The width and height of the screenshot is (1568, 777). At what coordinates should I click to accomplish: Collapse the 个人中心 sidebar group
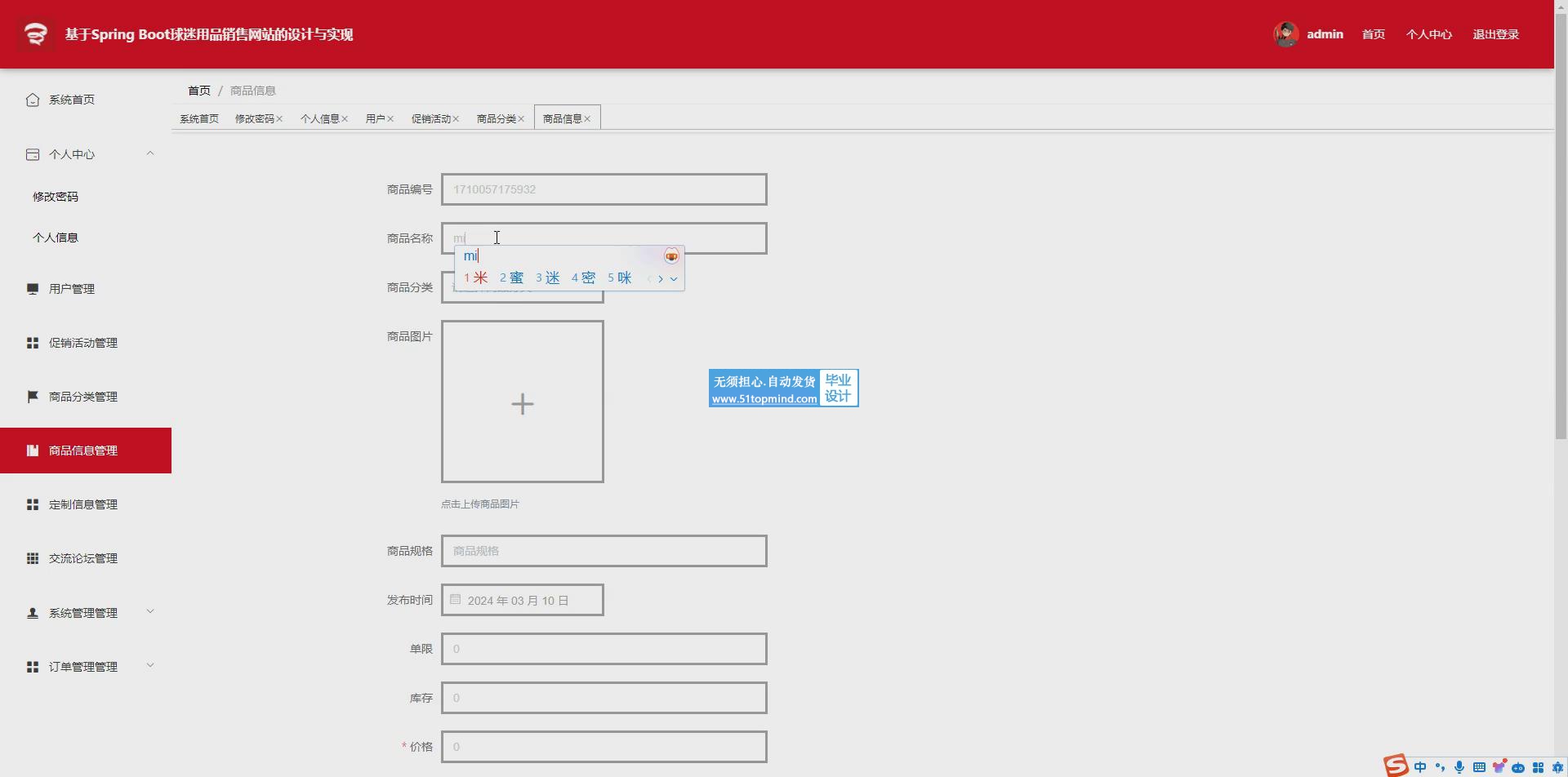click(150, 153)
